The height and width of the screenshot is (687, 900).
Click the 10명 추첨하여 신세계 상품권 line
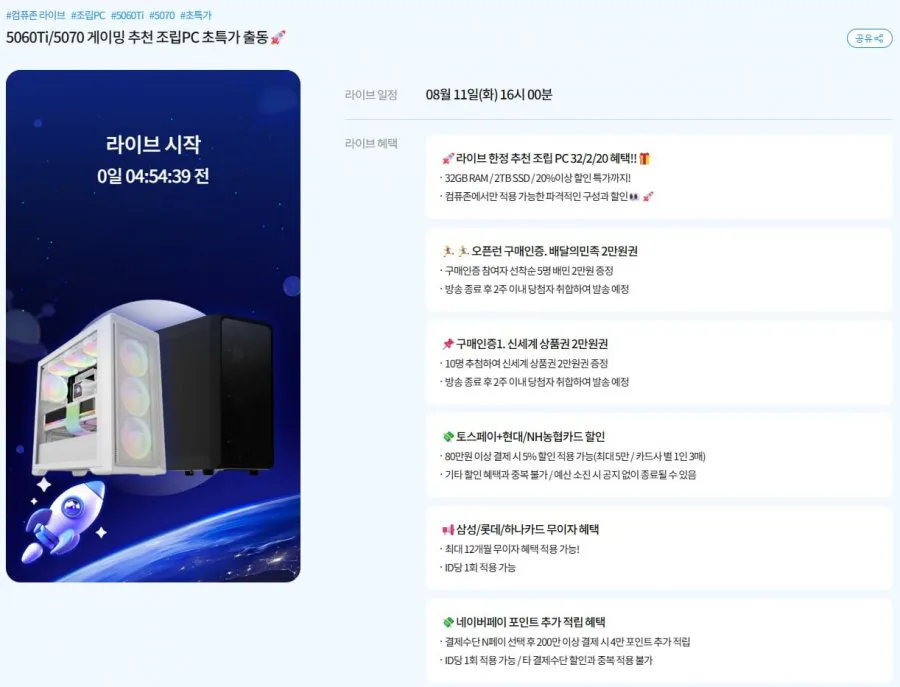pyautogui.click(x=526, y=364)
